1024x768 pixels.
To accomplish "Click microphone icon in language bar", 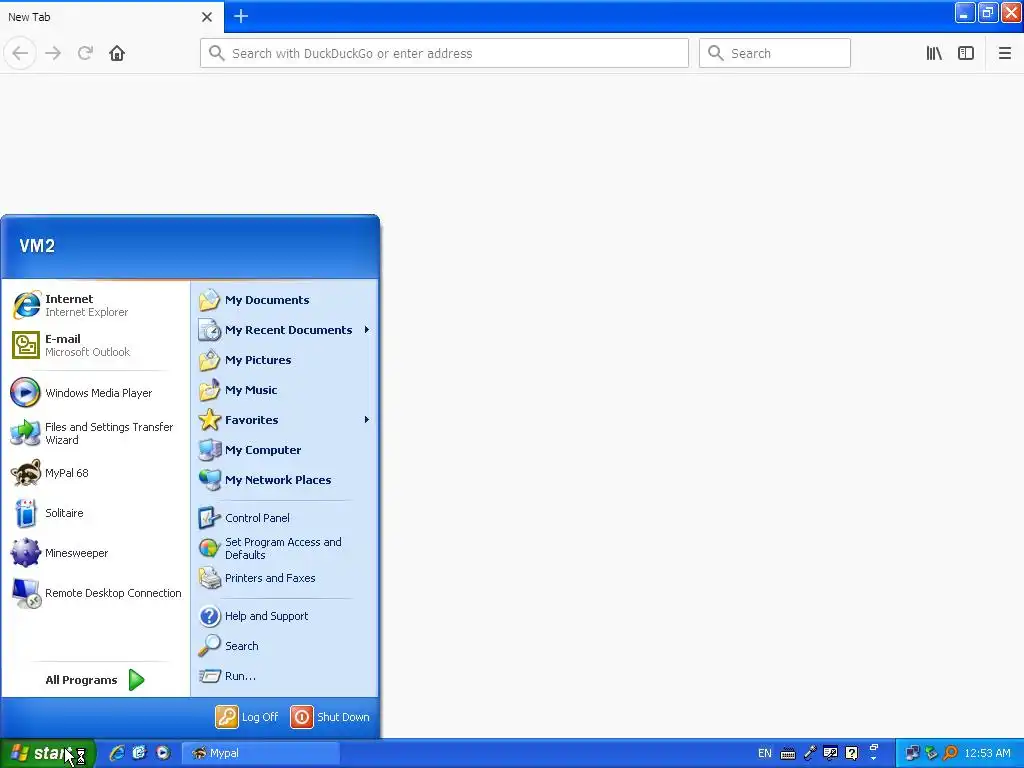I will [810, 753].
